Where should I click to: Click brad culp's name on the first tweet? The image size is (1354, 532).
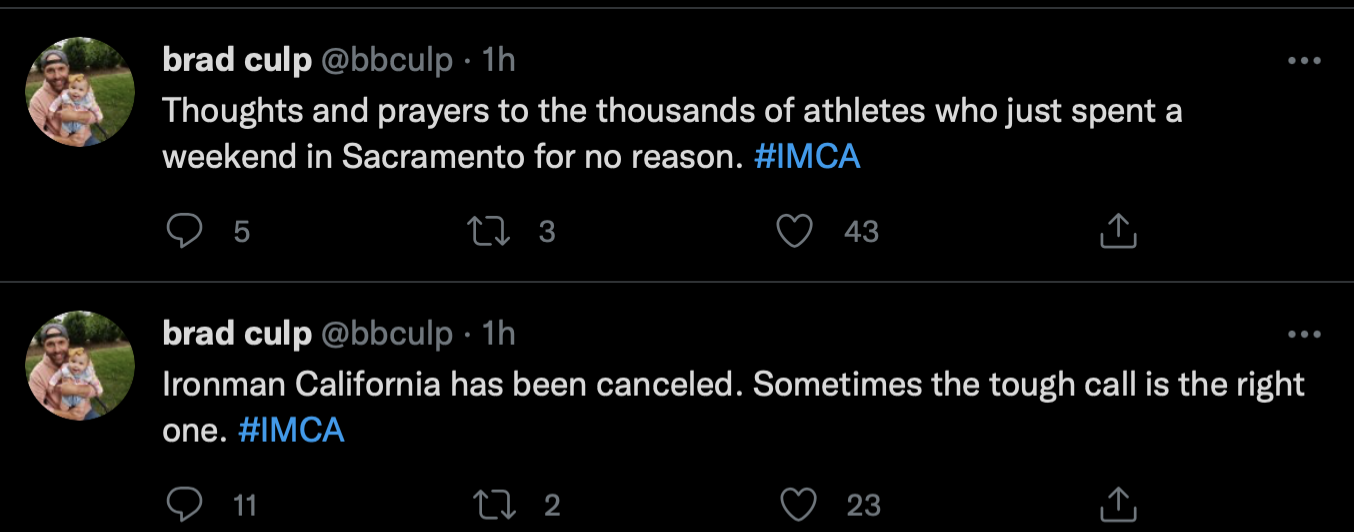click(x=236, y=61)
